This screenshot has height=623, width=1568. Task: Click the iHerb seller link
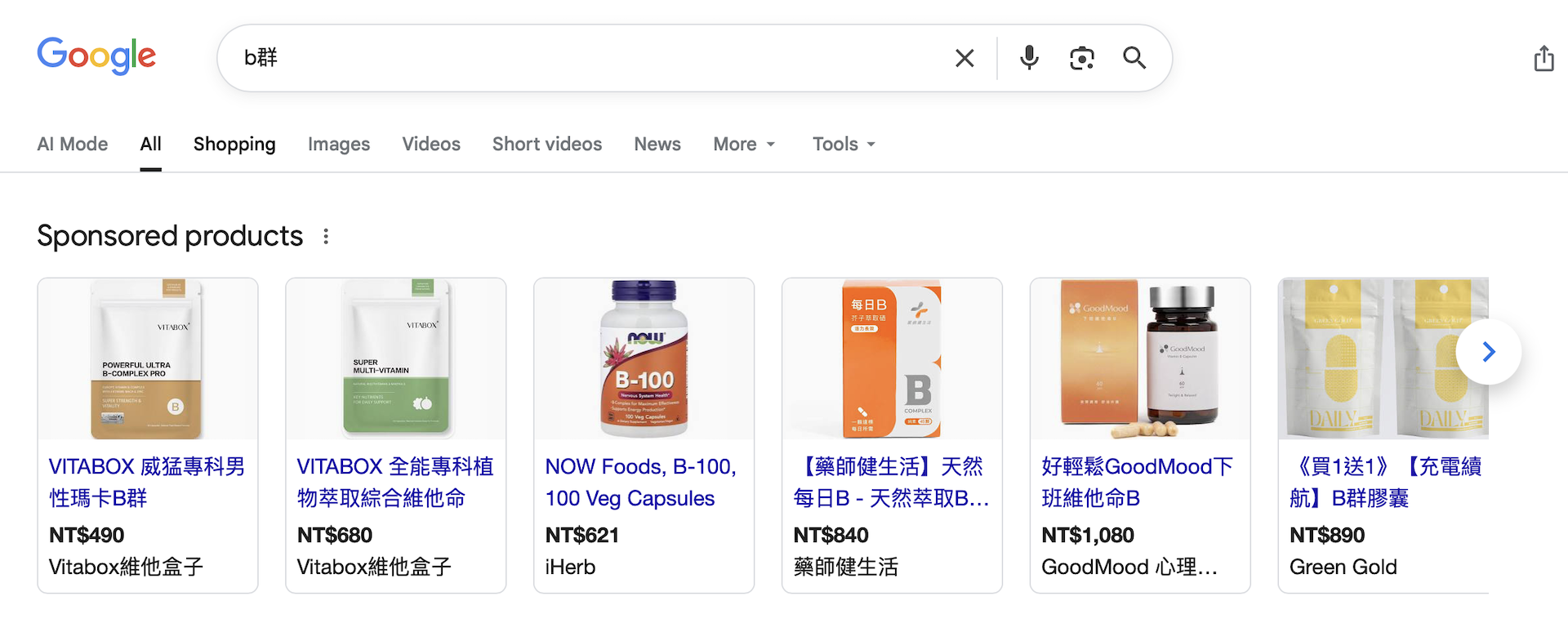570,567
